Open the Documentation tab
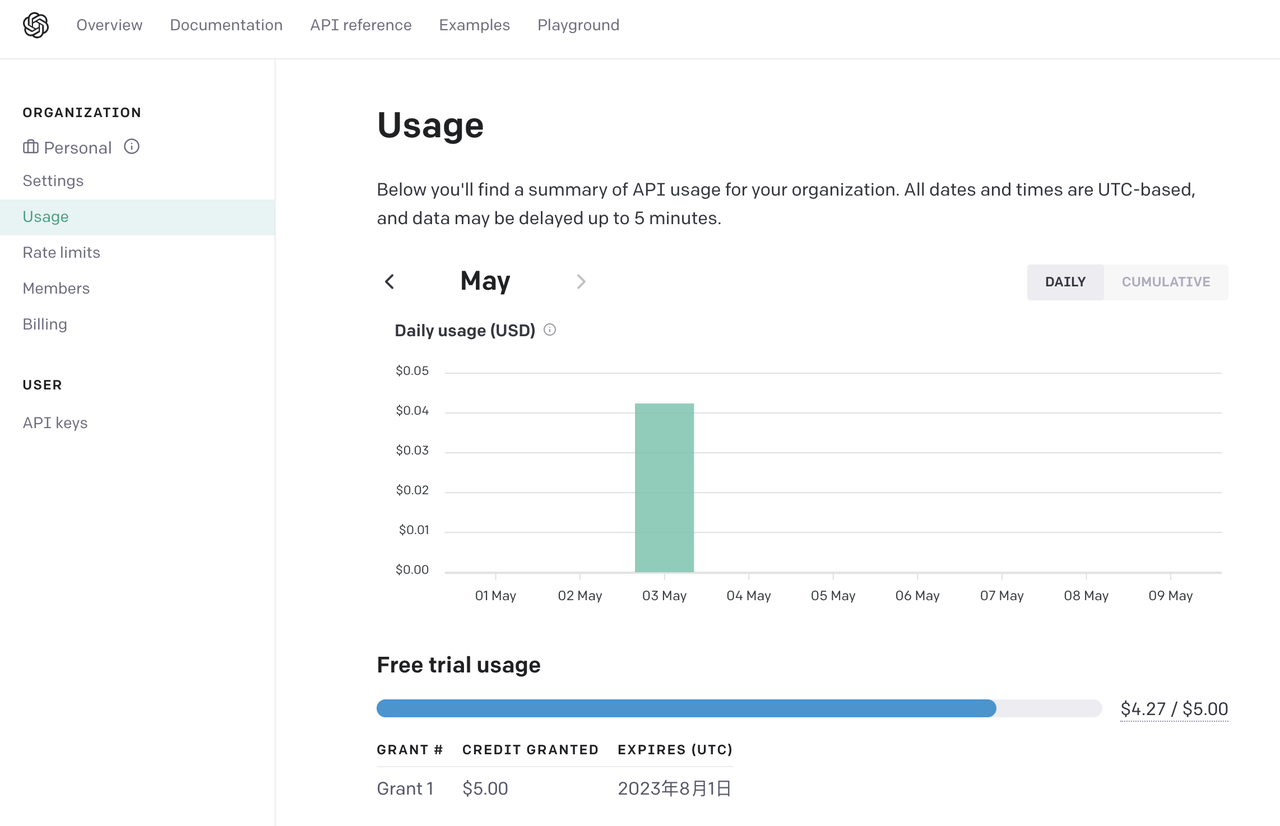Viewport: 1280px width, 826px height. [226, 25]
